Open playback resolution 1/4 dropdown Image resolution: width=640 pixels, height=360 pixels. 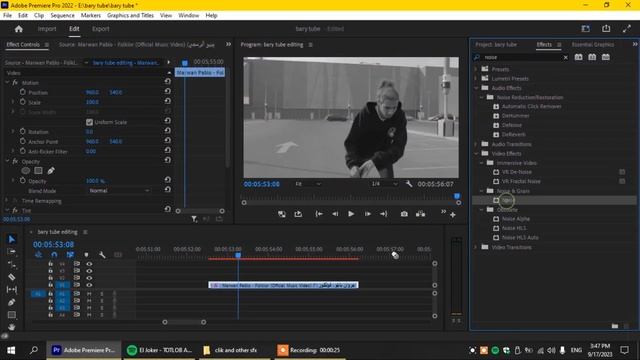[384, 184]
